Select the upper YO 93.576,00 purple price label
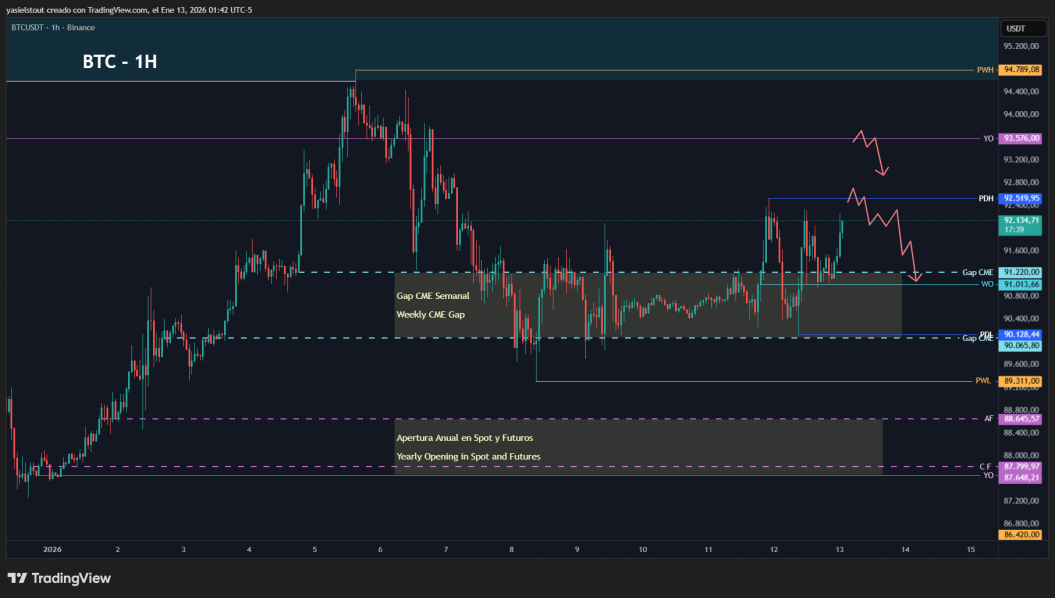 pos(1021,139)
